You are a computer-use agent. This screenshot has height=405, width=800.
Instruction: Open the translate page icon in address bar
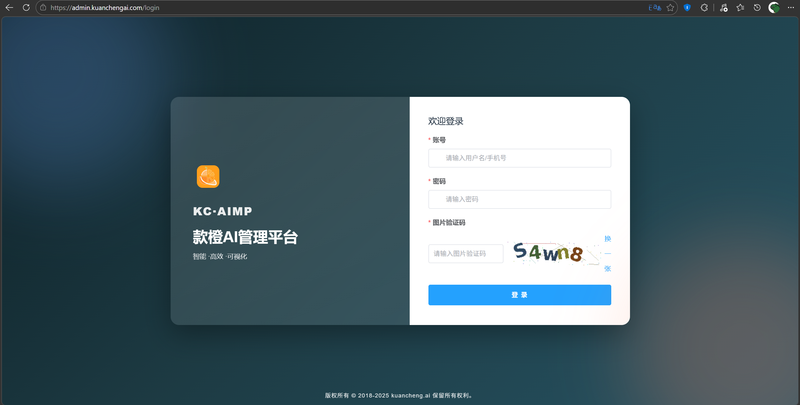coord(655,8)
